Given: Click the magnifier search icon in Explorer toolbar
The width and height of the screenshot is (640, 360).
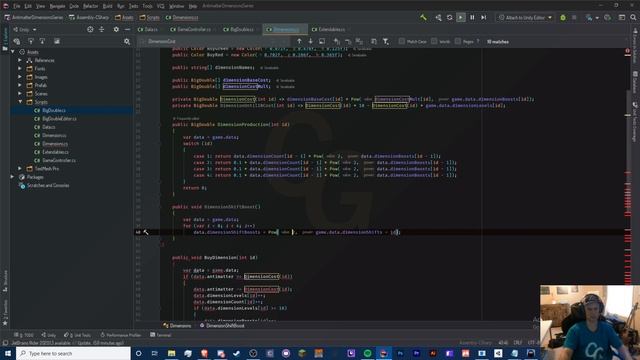Looking at the screenshot, I should pyautogui.click(x=127, y=41).
